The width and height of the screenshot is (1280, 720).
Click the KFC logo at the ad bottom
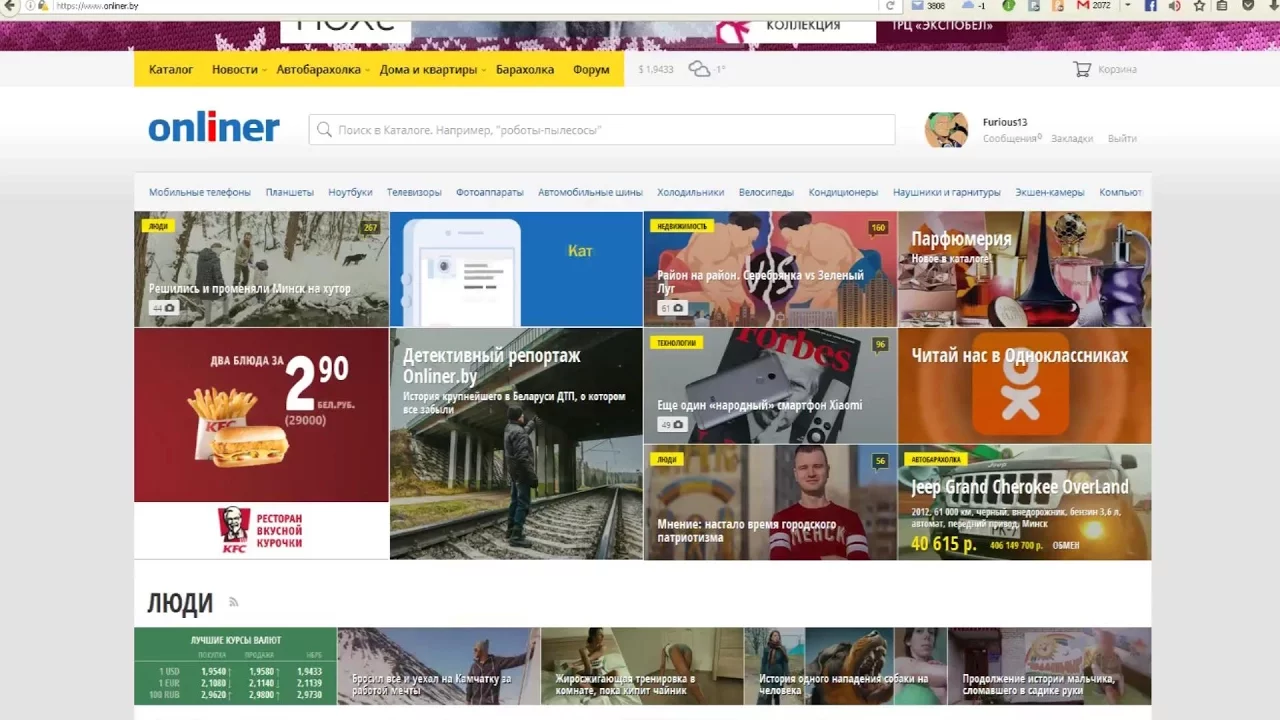click(234, 530)
